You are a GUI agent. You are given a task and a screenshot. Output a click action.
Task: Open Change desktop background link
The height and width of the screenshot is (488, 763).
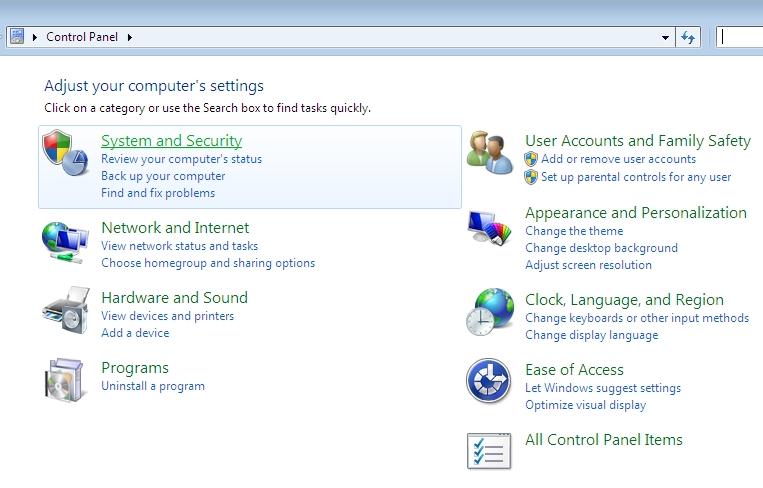[601, 248]
